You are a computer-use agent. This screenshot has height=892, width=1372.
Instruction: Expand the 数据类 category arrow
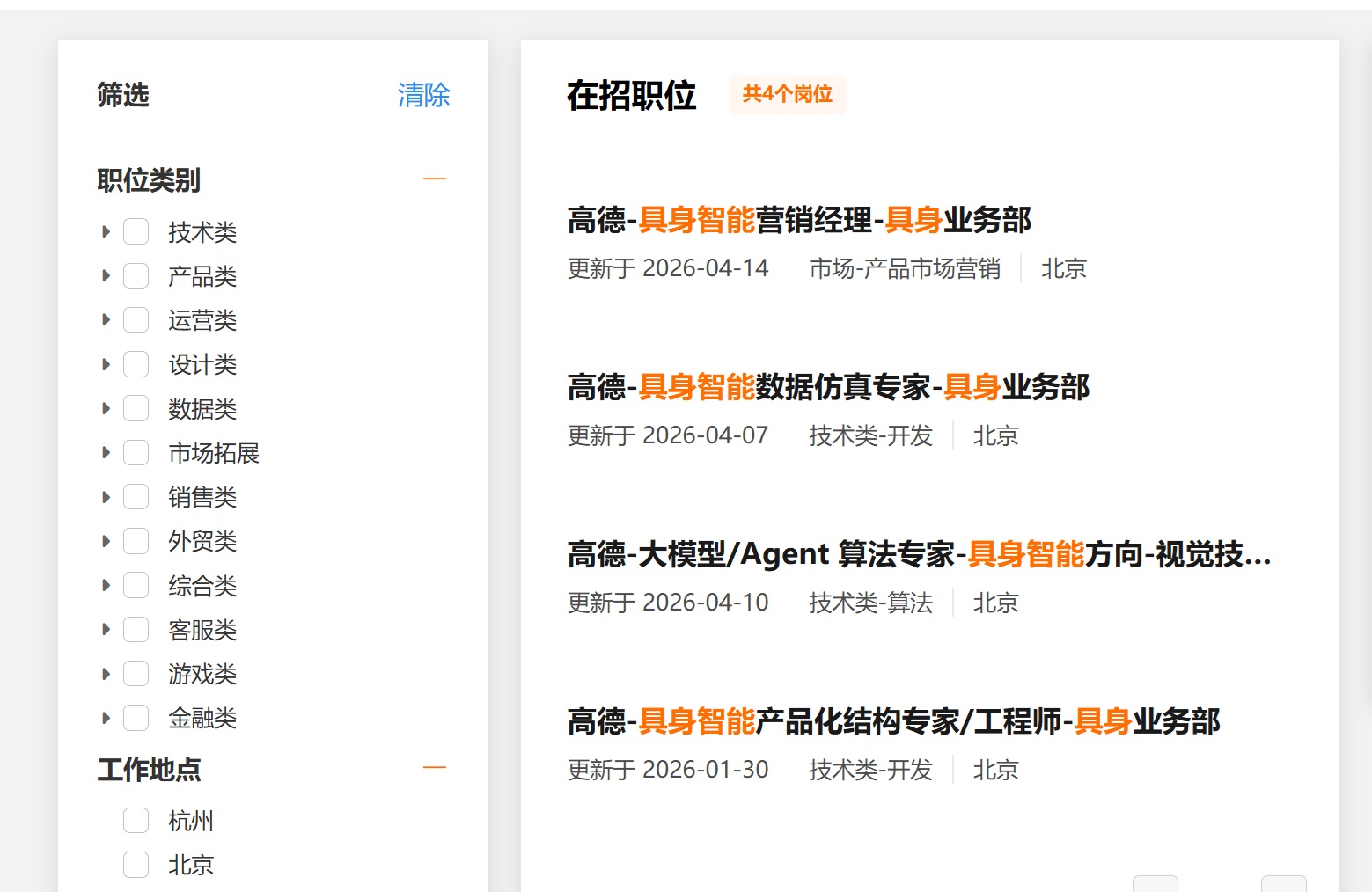(x=106, y=409)
